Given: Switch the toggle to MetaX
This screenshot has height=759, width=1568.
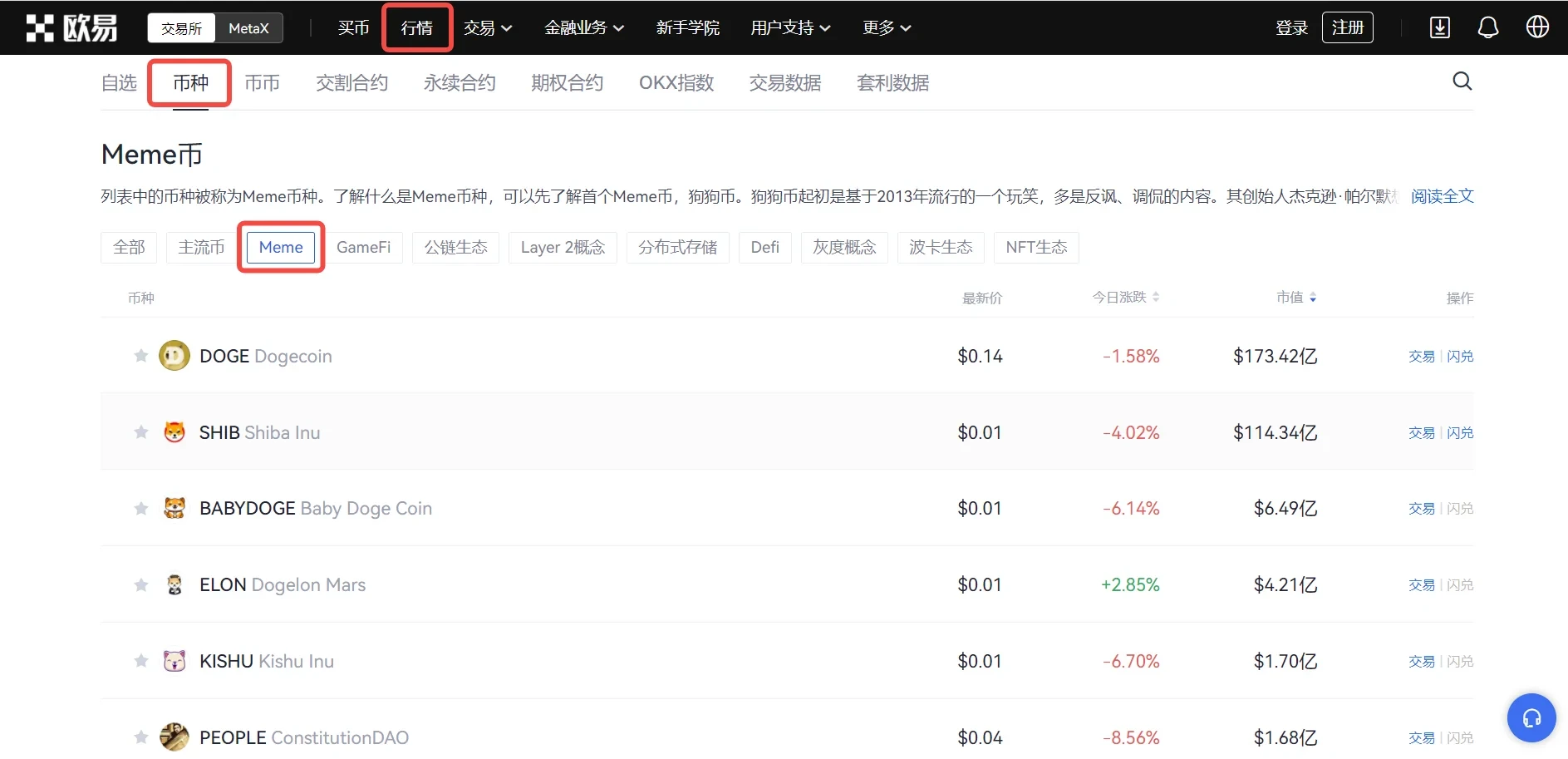Looking at the screenshot, I should pyautogui.click(x=248, y=28).
